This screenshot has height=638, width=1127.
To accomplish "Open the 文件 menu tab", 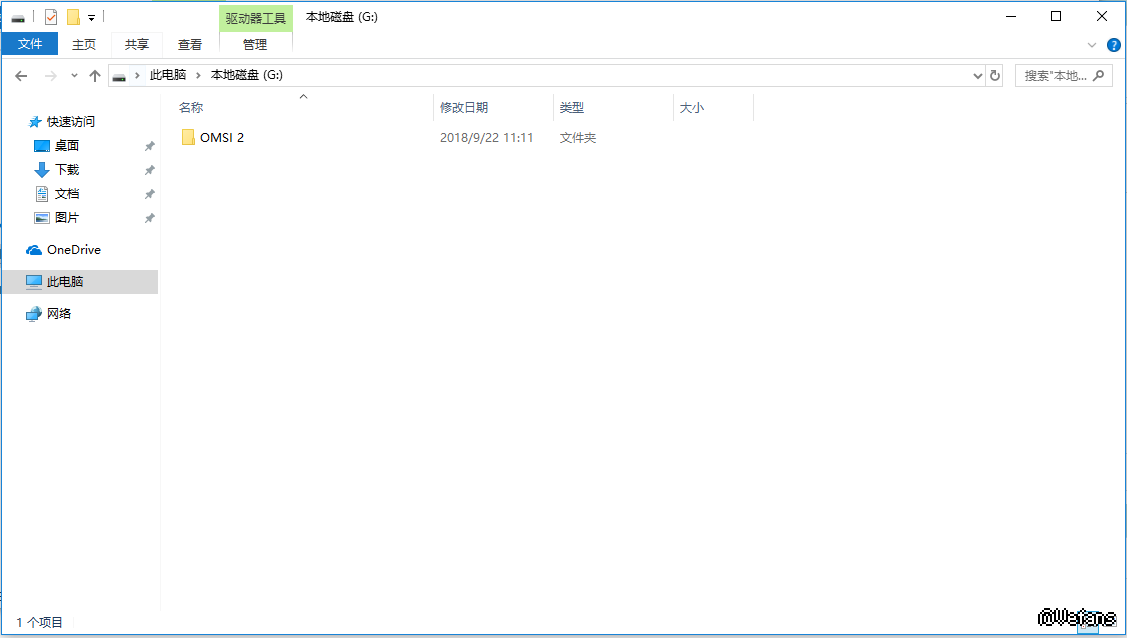I will (29, 44).
